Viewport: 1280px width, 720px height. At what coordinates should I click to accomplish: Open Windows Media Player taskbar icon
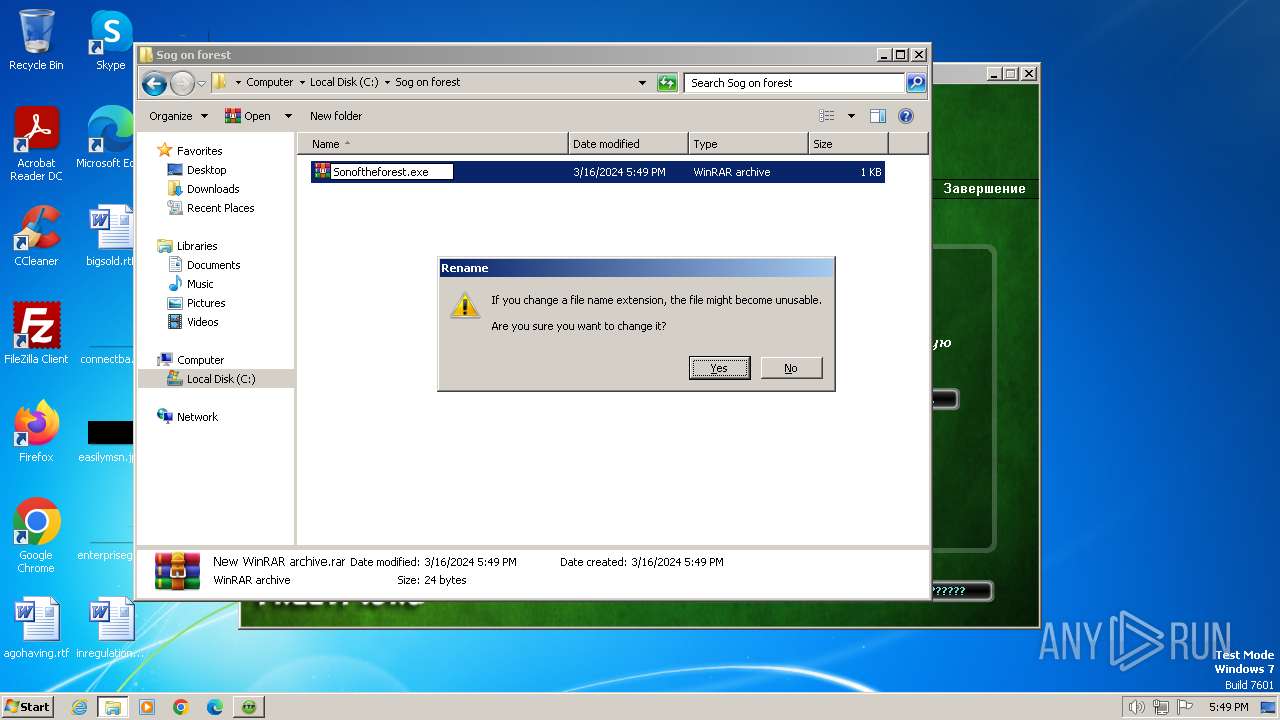(147, 707)
